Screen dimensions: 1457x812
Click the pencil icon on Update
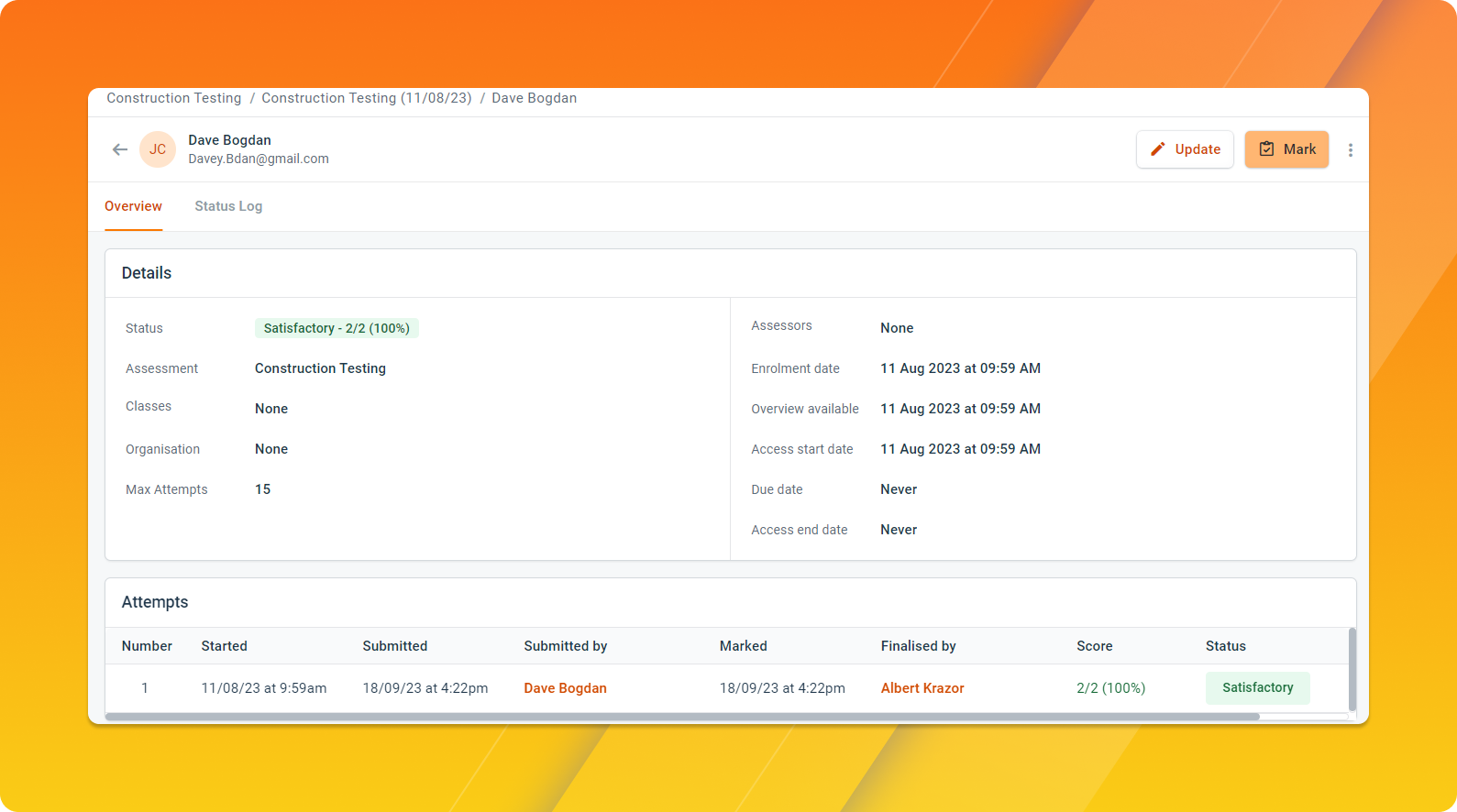(x=1158, y=149)
